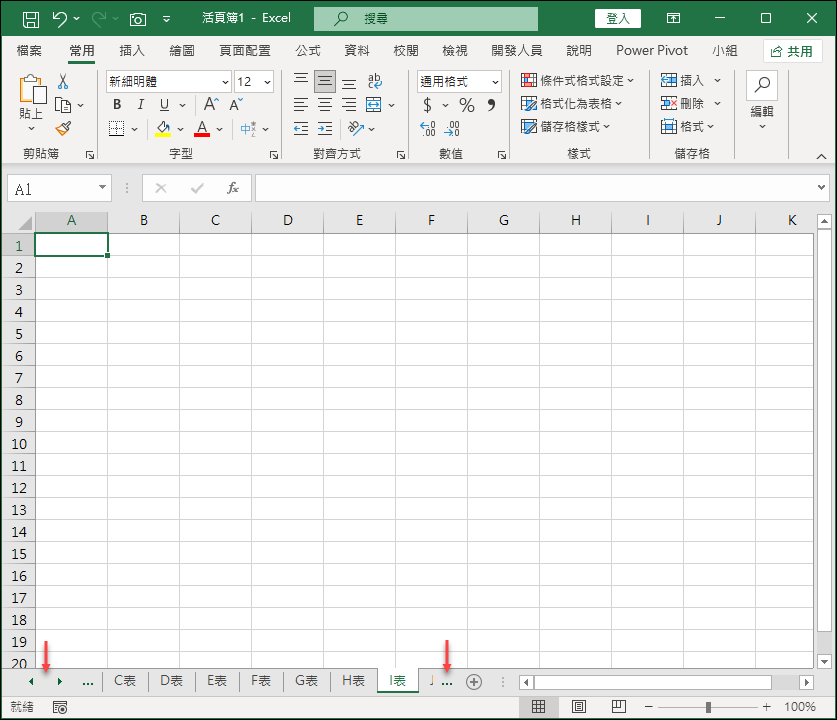
Task: Click the 共用 share button
Action: pyautogui.click(x=793, y=50)
